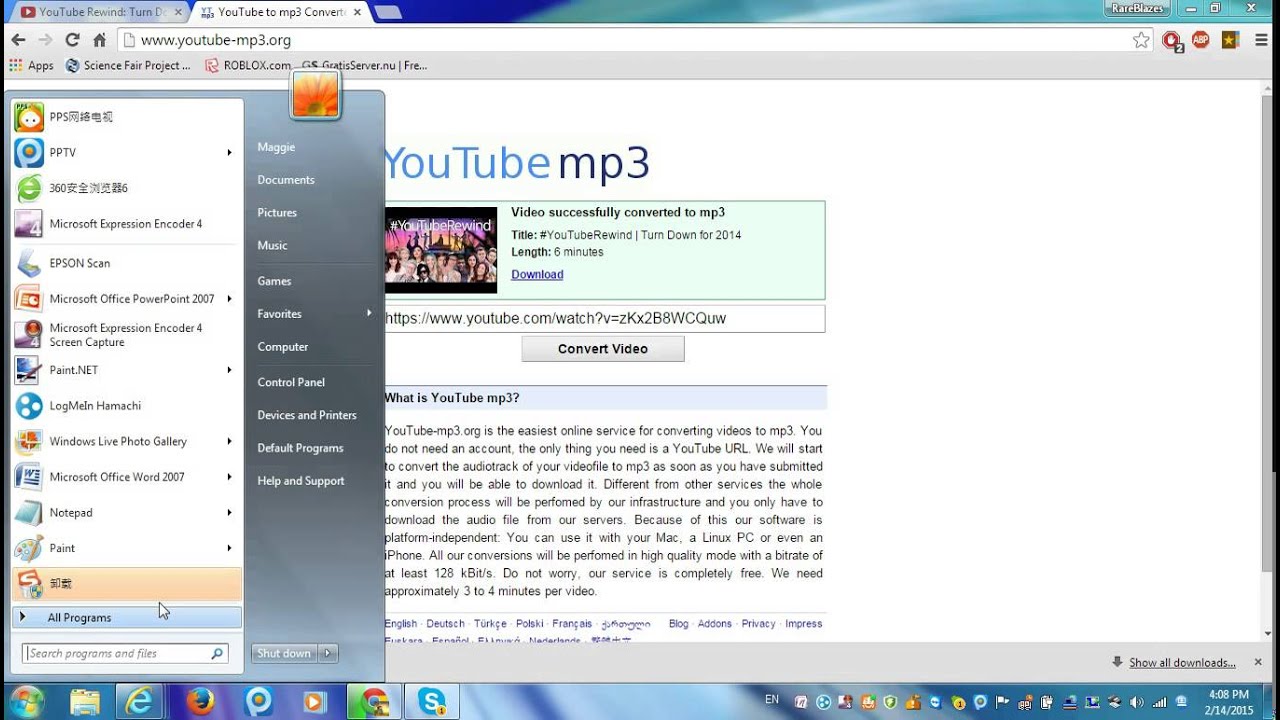Bookmark this page with the star icon

(x=1141, y=40)
